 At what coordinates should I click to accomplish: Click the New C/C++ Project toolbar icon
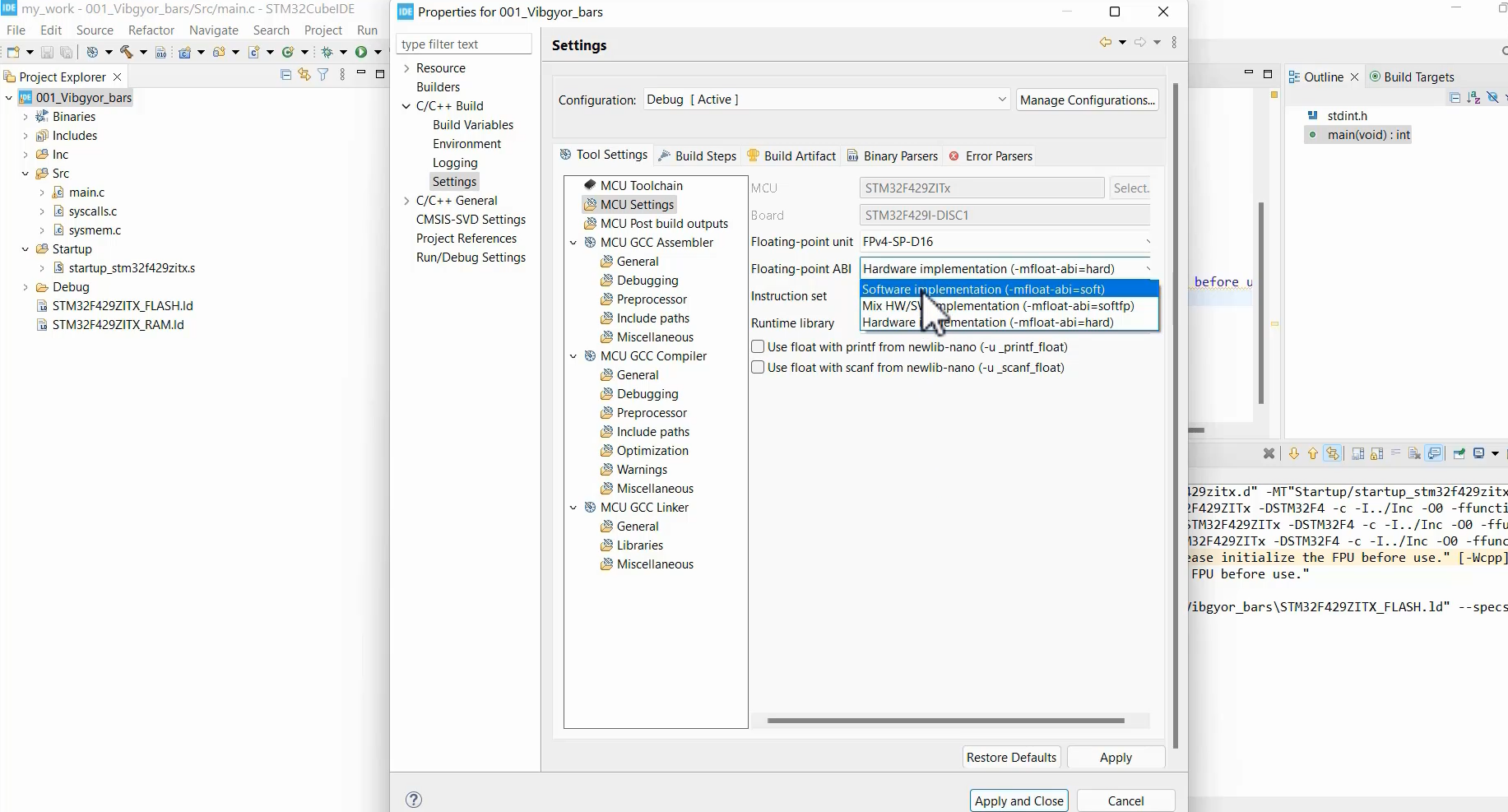[185, 52]
